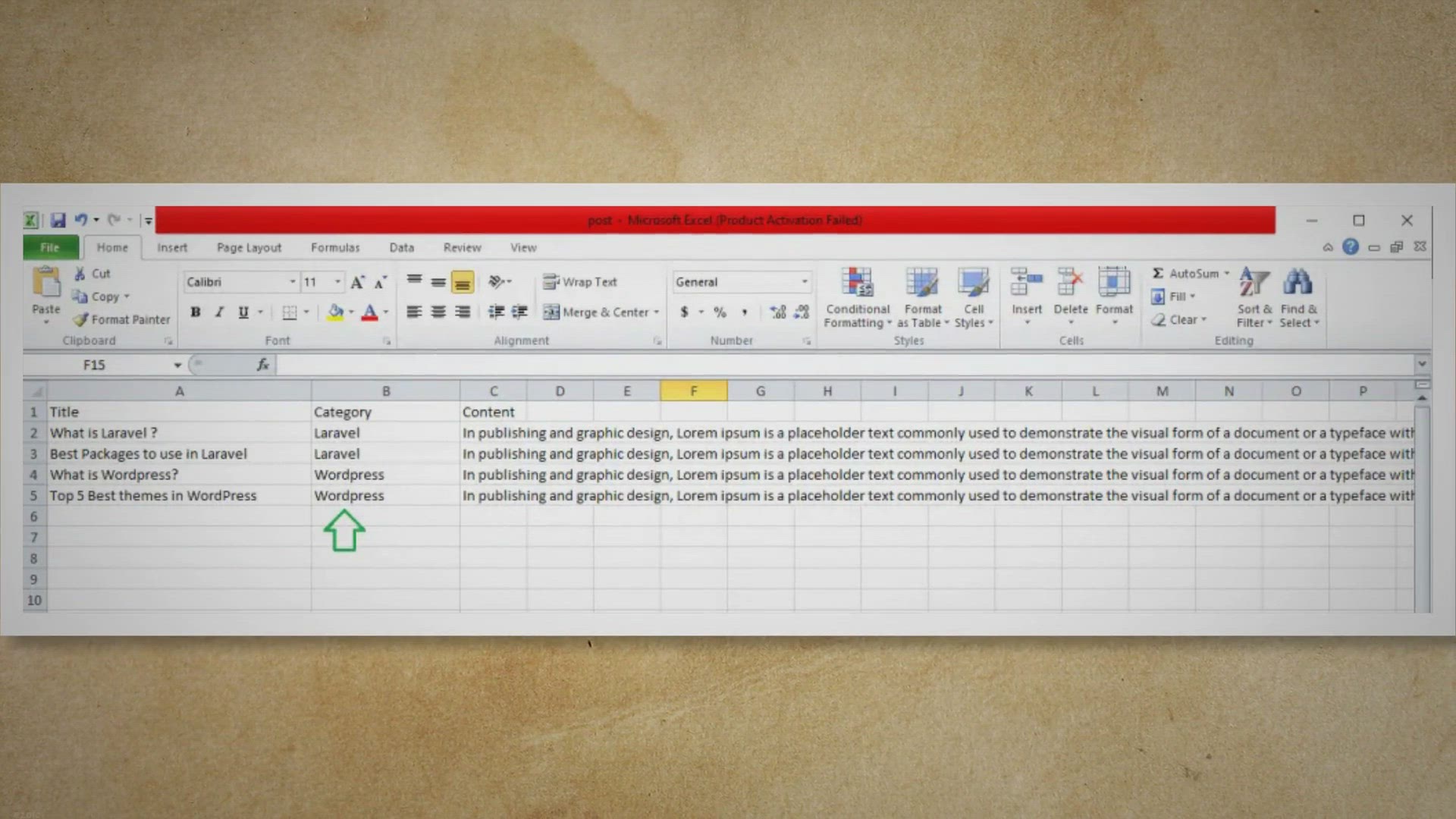Click the Save icon in the quick access toolbar
The image size is (1456, 819).
pos(58,221)
